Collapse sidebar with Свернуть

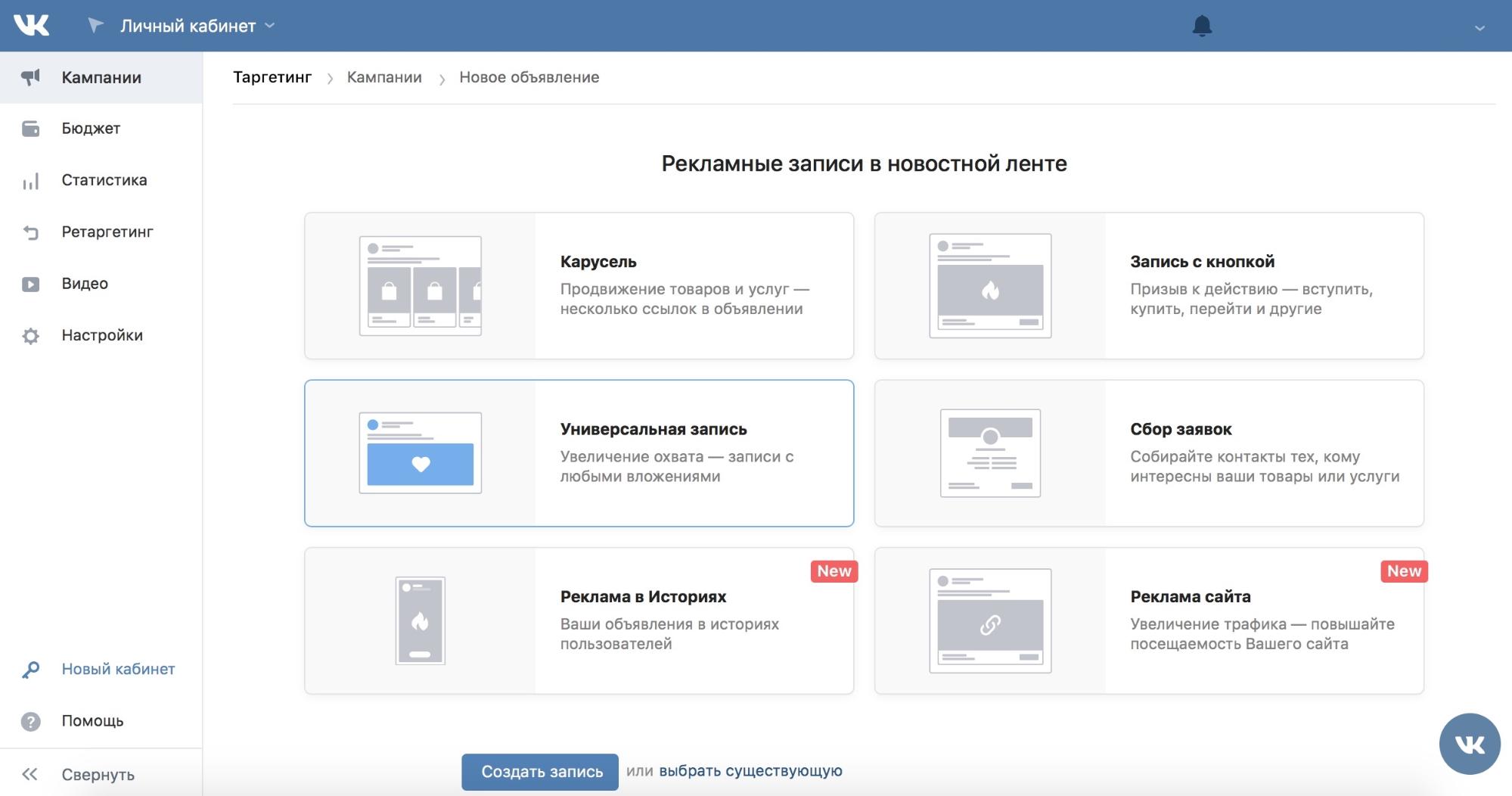click(97, 774)
